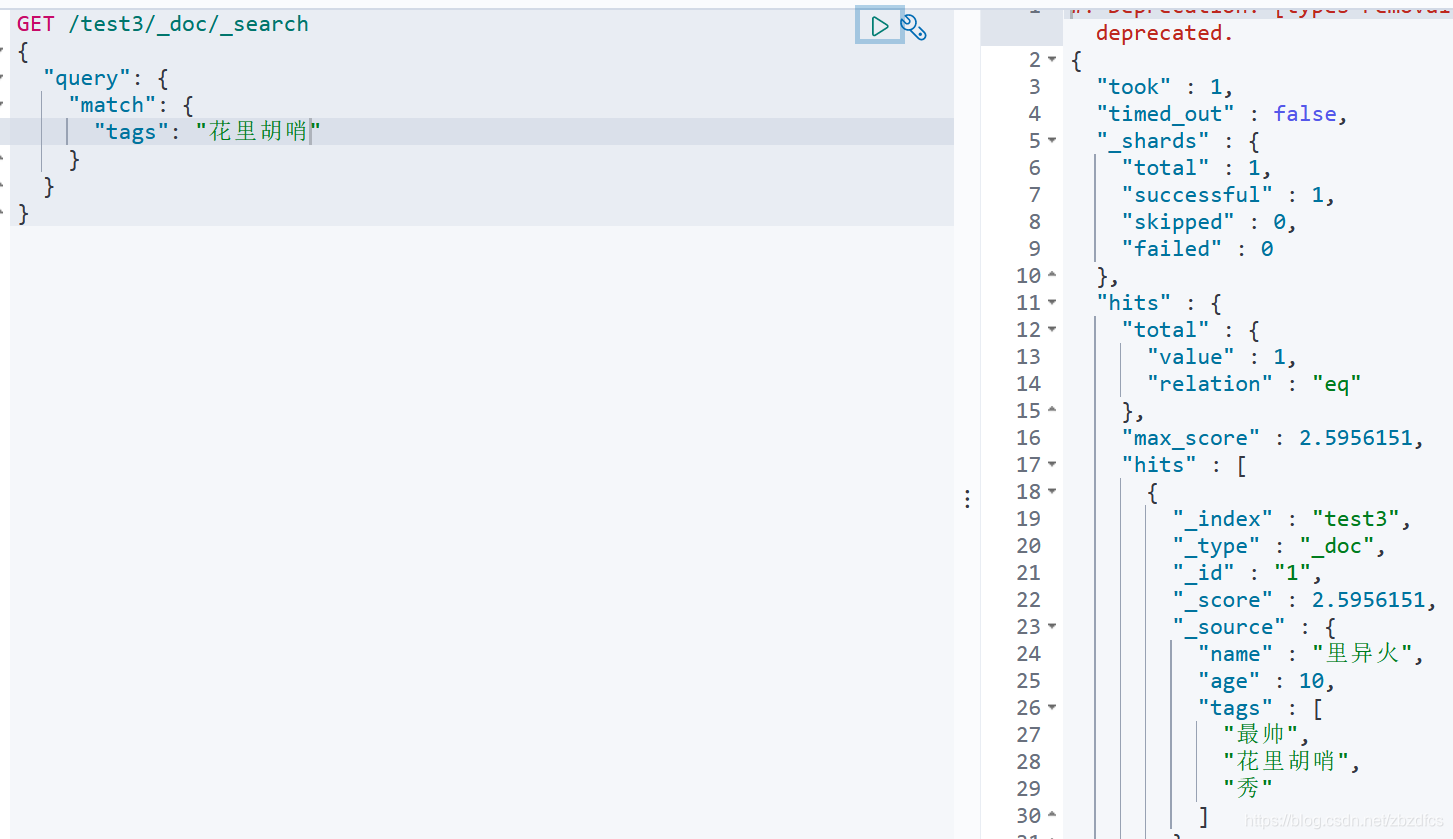The height and width of the screenshot is (839, 1453).
Task: Click the "skipped" : 0 line
Action: (x=1209, y=222)
